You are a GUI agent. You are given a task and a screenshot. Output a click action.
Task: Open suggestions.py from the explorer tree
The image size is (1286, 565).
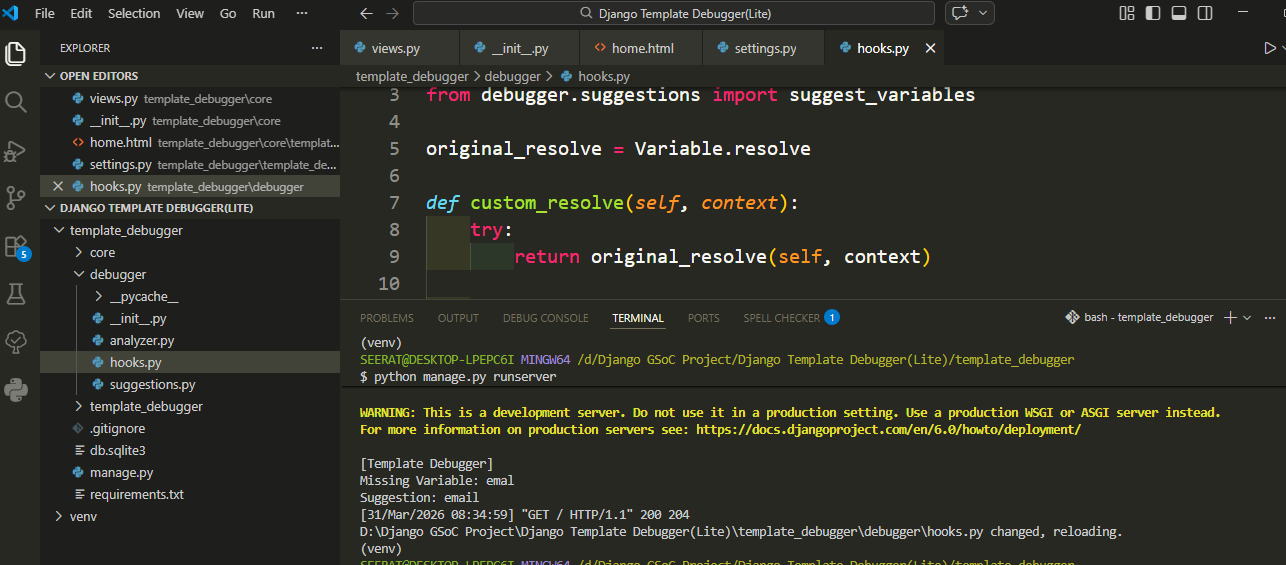tap(152, 385)
